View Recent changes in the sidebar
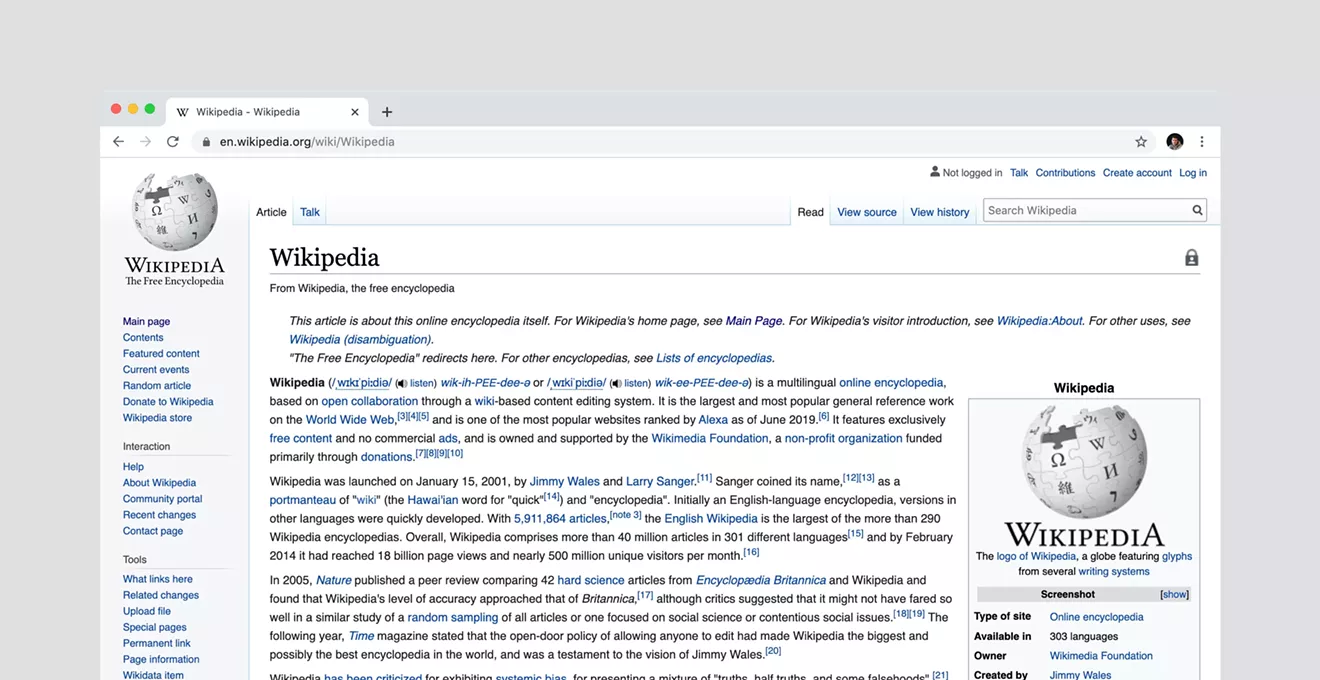 (x=159, y=515)
